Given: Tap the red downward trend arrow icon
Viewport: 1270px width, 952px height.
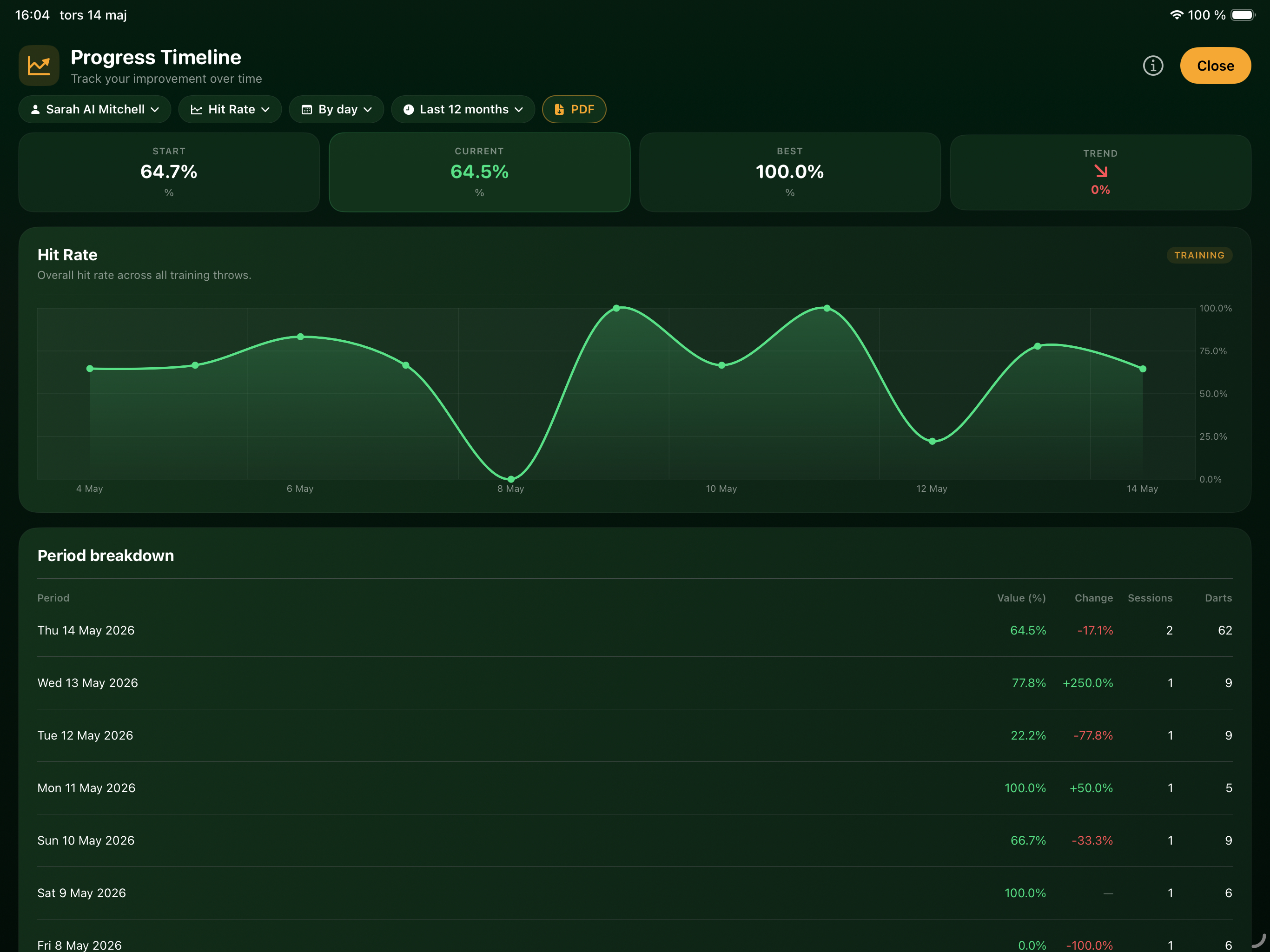Looking at the screenshot, I should (x=1101, y=171).
